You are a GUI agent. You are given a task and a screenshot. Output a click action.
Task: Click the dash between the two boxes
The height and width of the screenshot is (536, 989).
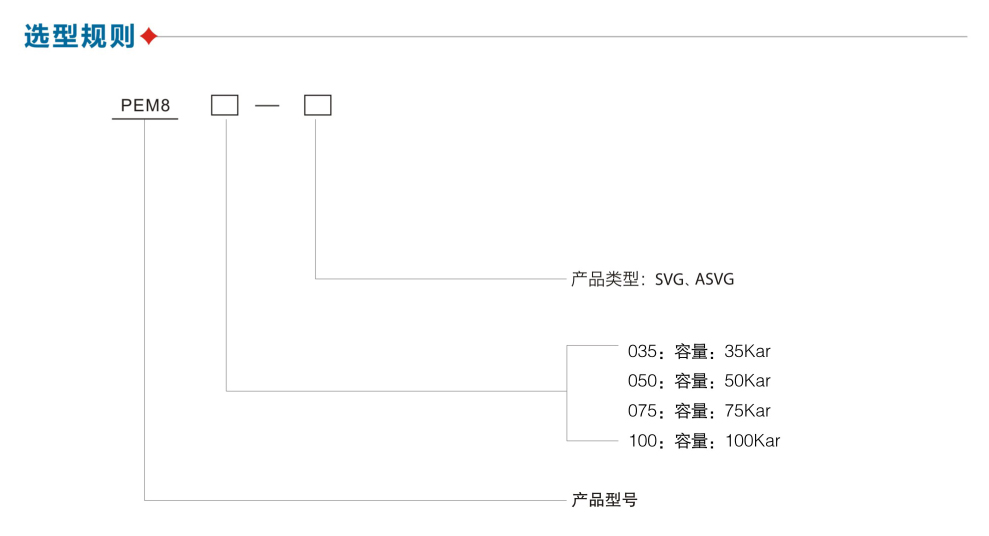[x=267, y=106]
